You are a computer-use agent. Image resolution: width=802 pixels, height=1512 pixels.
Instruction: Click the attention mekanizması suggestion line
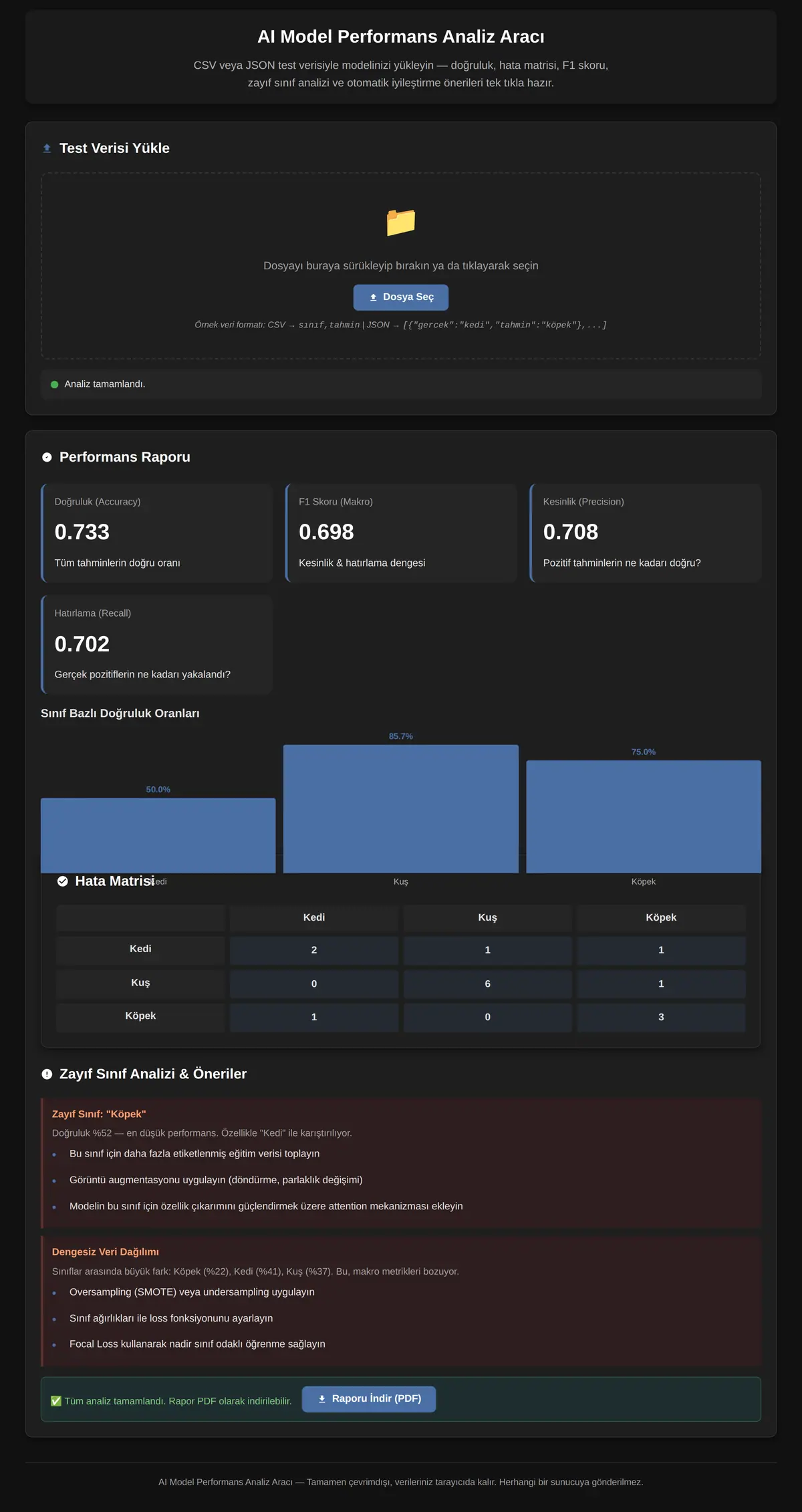pyautogui.click(x=266, y=1206)
